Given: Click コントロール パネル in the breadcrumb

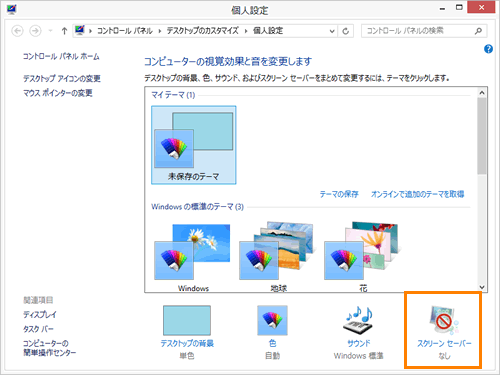Looking at the screenshot, I should coord(125,31).
